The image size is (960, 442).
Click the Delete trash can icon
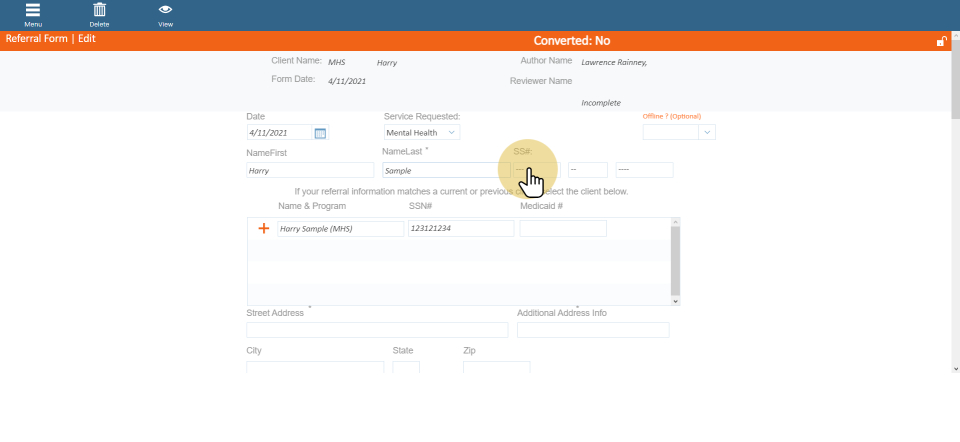pos(100,11)
